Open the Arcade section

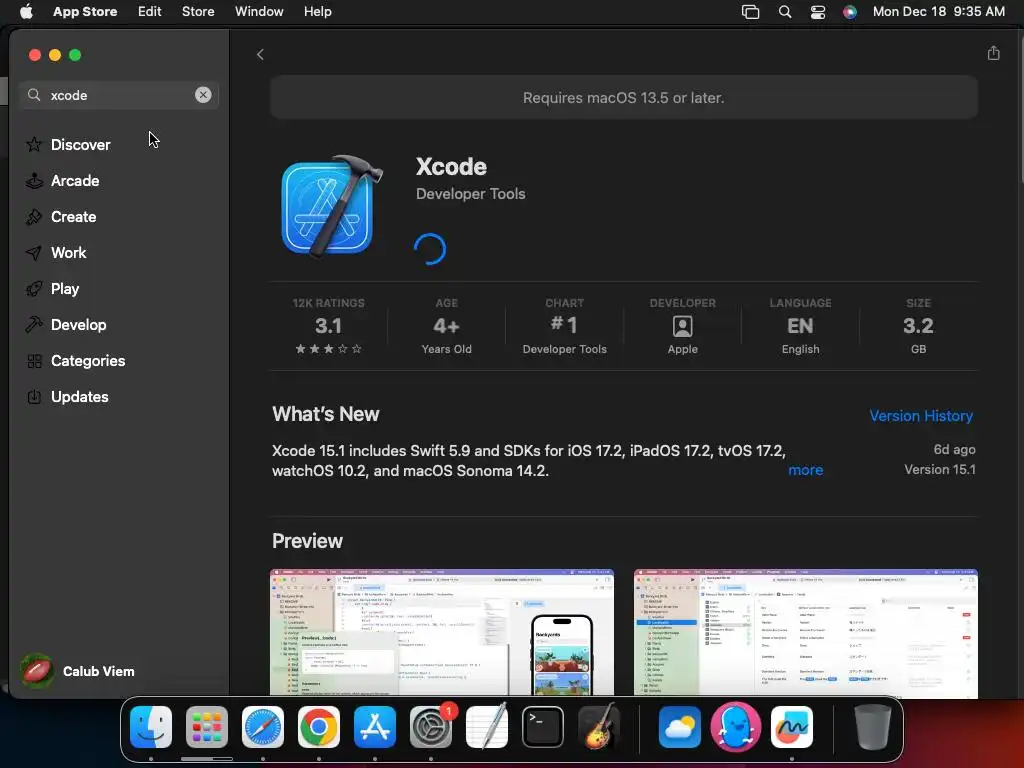(x=63, y=181)
